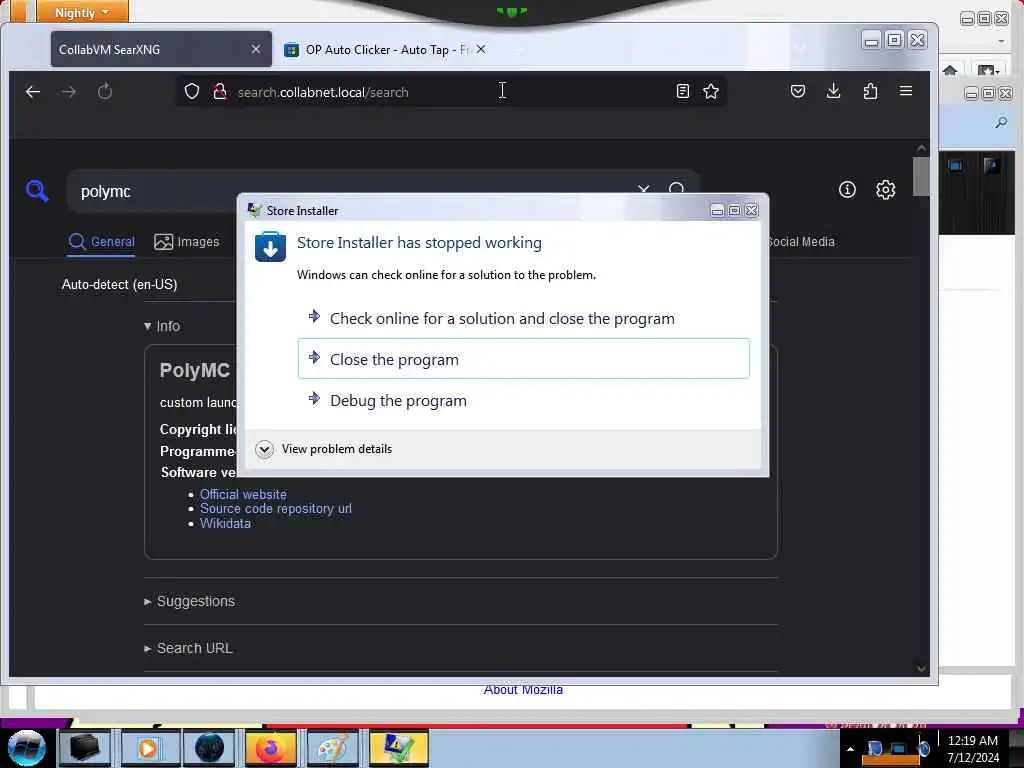Show hidden system tray icons arrow
This screenshot has width=1024, height=768.
pyautogui.click(x=850, y=749)
